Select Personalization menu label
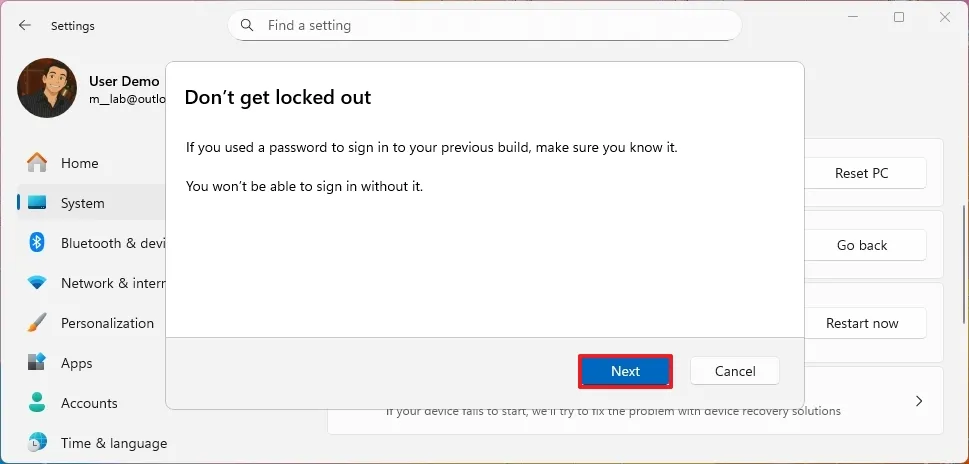Image resolution: width=969 pixels, height=464 pixels. (107, 323)
